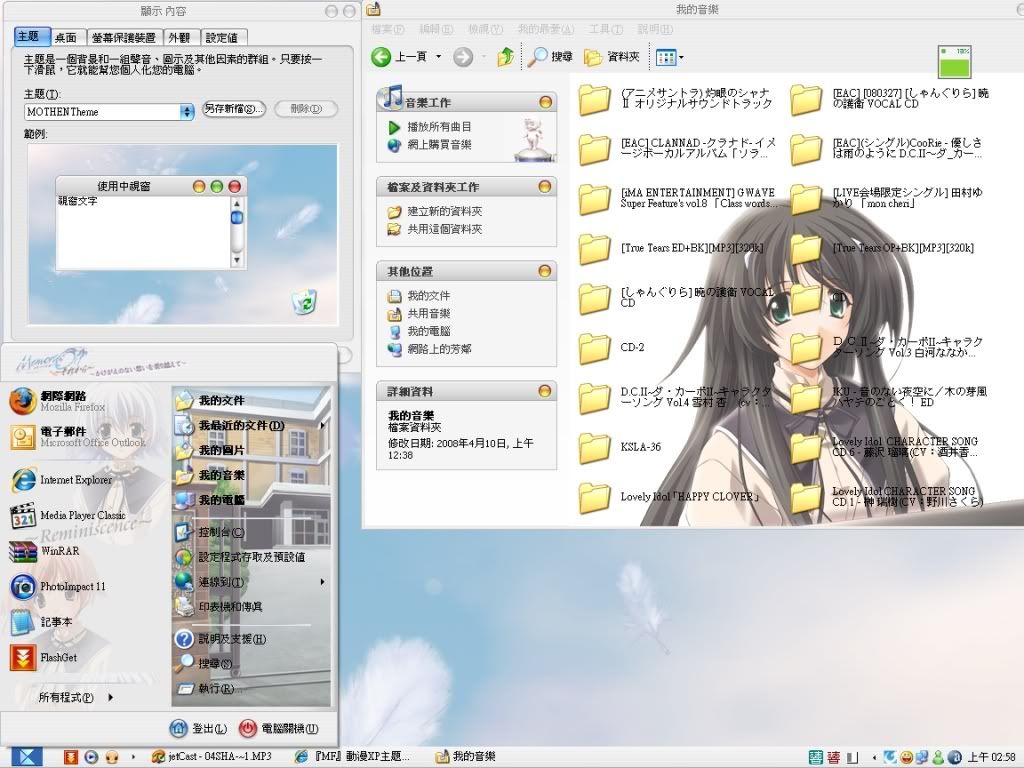Viewport: 1024px width, 768px height.
Task: Click the 電腦關機 shutdown button
Action: (279, 728)
